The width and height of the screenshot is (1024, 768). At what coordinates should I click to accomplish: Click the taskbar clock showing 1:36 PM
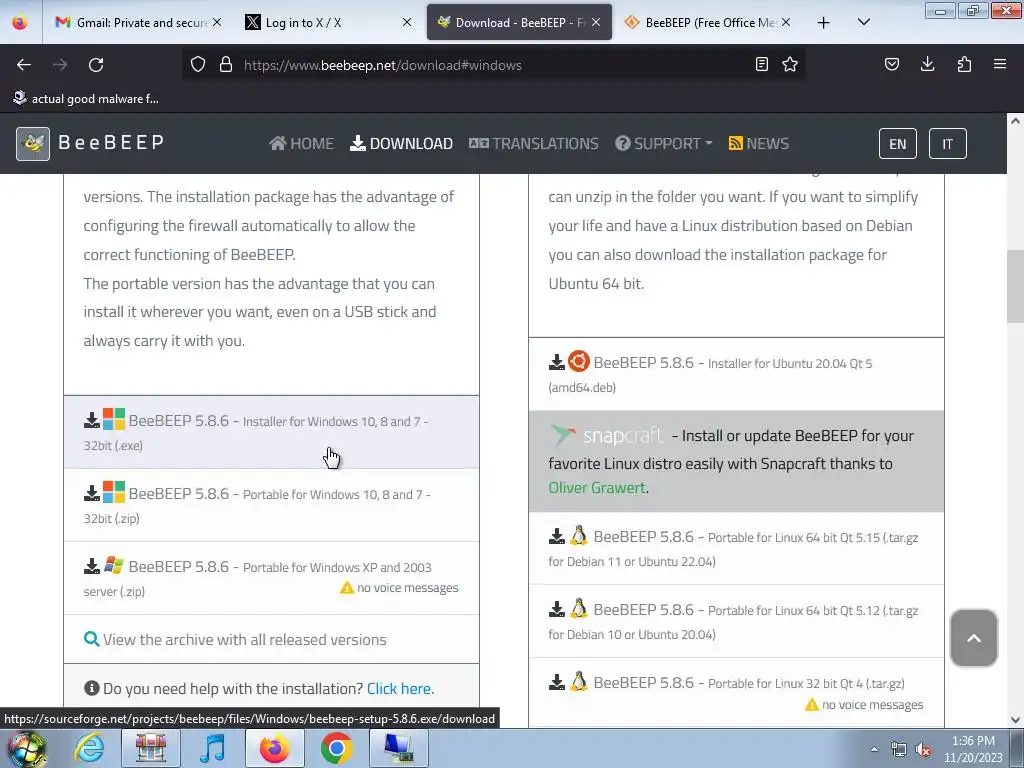coord(973,749)
